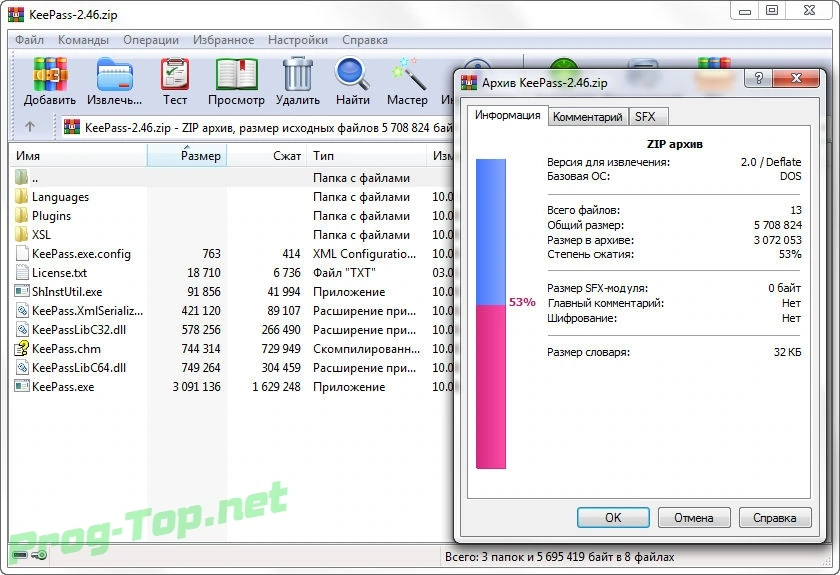Click the KeePass.chm help file icon
Image resolution: width=840 pixels, height=575 pixels.
click(x=21, y=348)
